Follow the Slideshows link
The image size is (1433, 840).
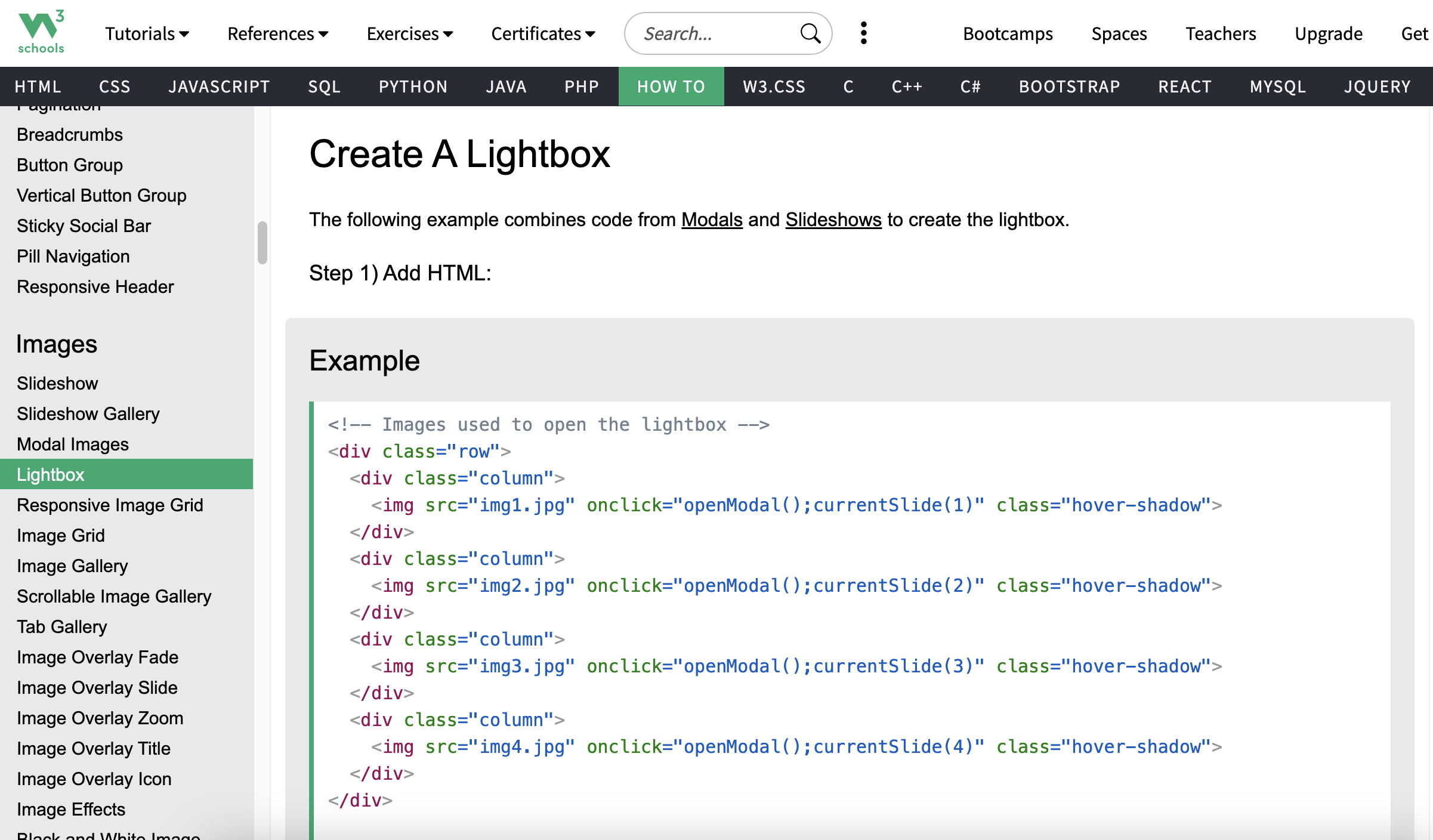[833, 220]
